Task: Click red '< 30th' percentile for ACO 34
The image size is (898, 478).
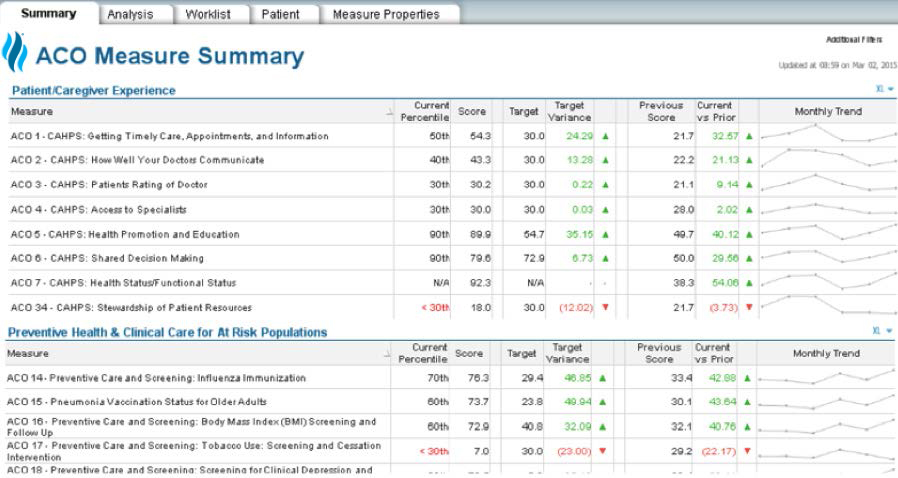Action: (x=435, y=307)
